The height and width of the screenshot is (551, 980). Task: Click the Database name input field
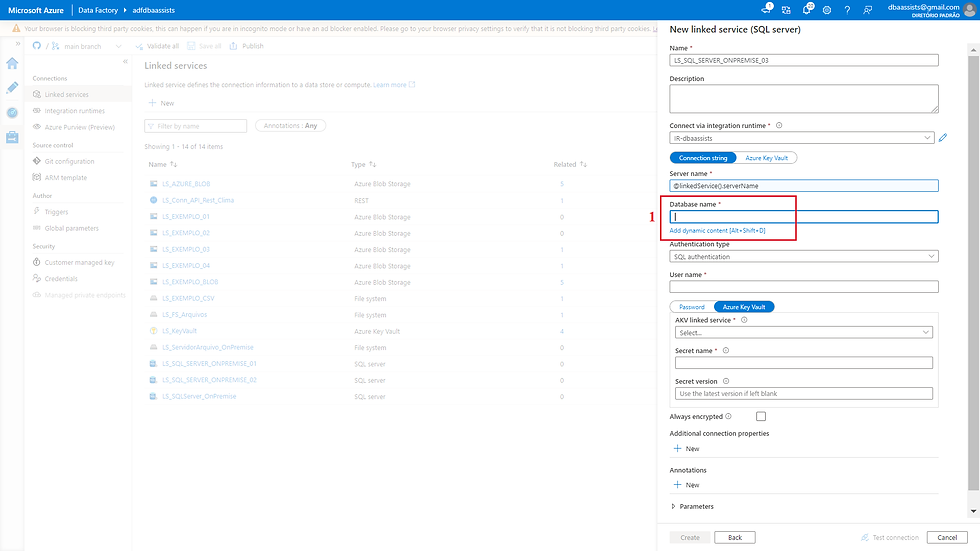(x=804, y=217)
